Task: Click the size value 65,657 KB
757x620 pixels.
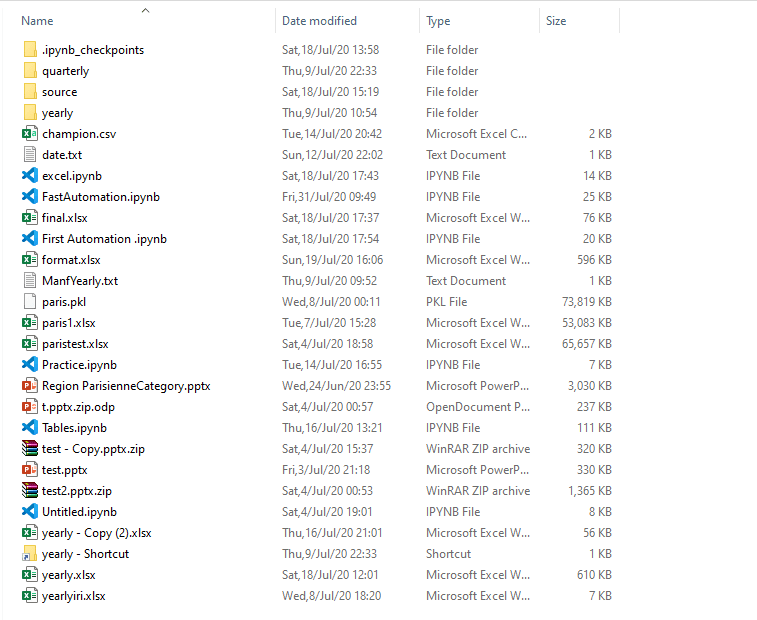Action: [587, 344]
